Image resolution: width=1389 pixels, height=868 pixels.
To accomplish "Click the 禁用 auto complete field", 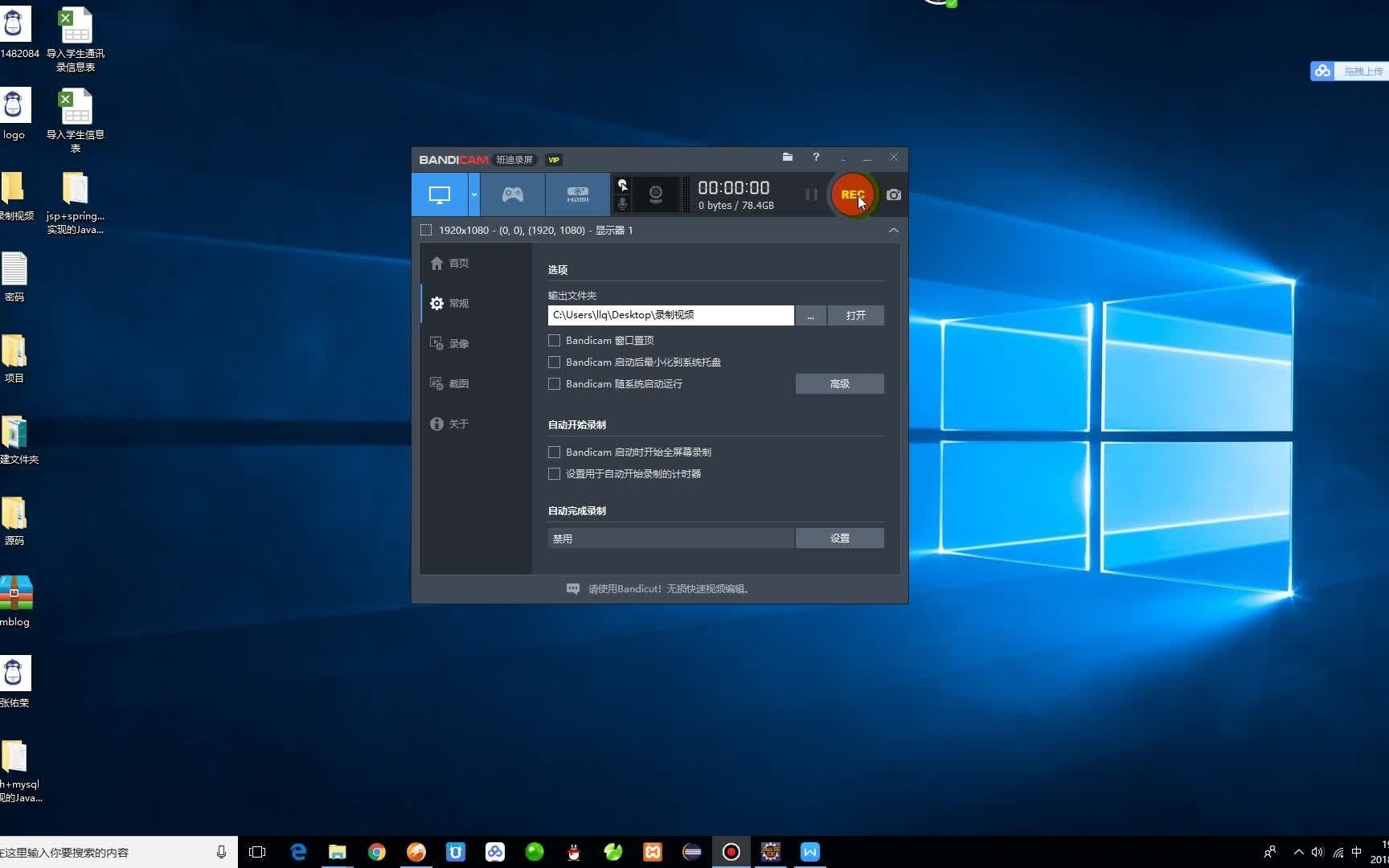I will 671,538.
